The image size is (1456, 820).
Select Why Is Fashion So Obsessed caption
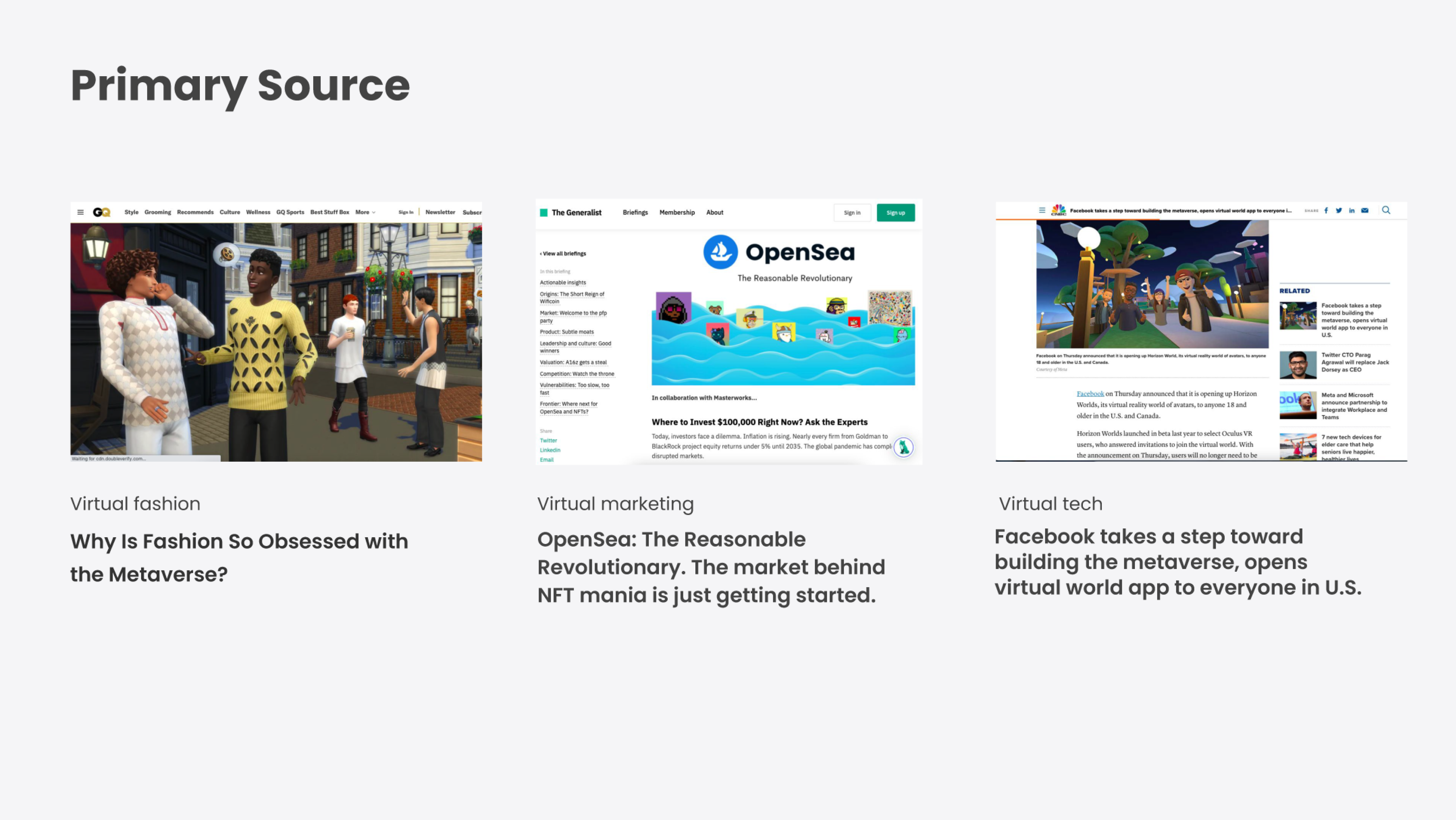[x=239, y=558]
